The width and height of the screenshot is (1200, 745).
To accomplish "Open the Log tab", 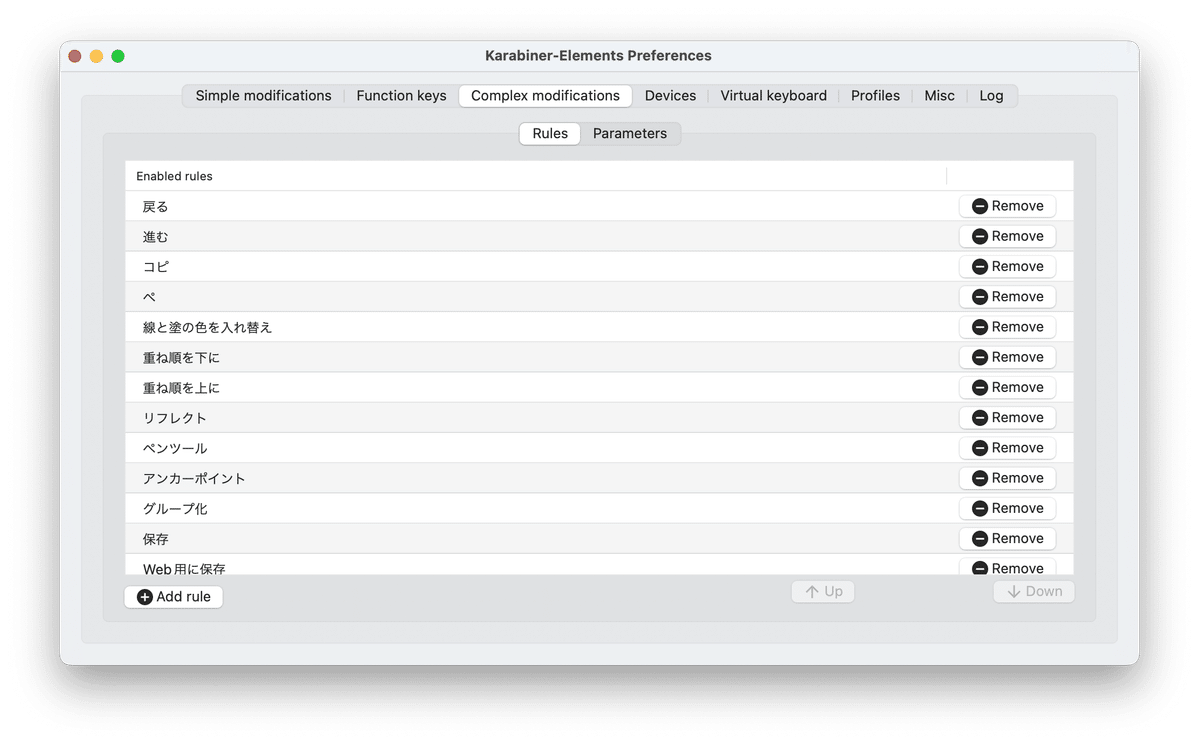I will (991, 96).
